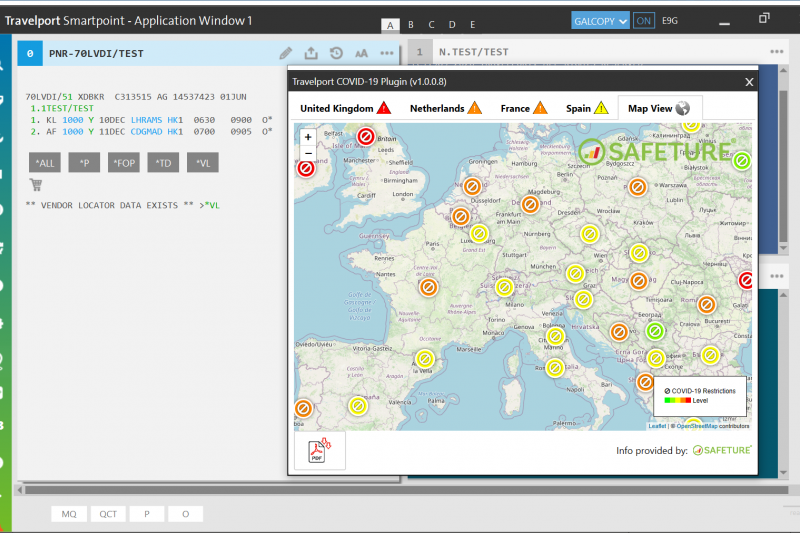Screen dimensions: 800x533
Task: Switch to work area tab C
Action: pos(432,25)
